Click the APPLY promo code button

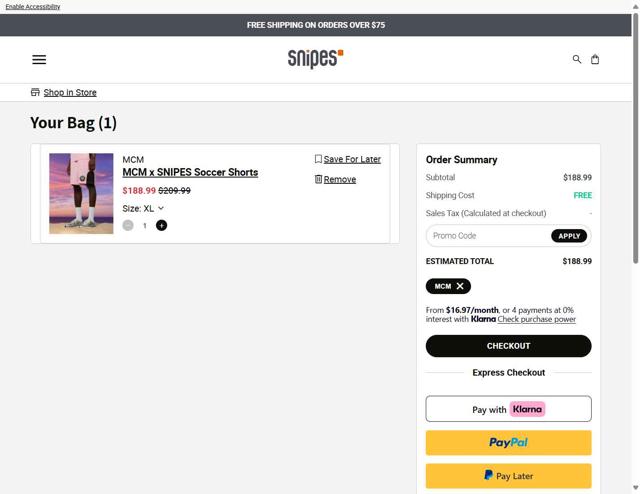569,236
